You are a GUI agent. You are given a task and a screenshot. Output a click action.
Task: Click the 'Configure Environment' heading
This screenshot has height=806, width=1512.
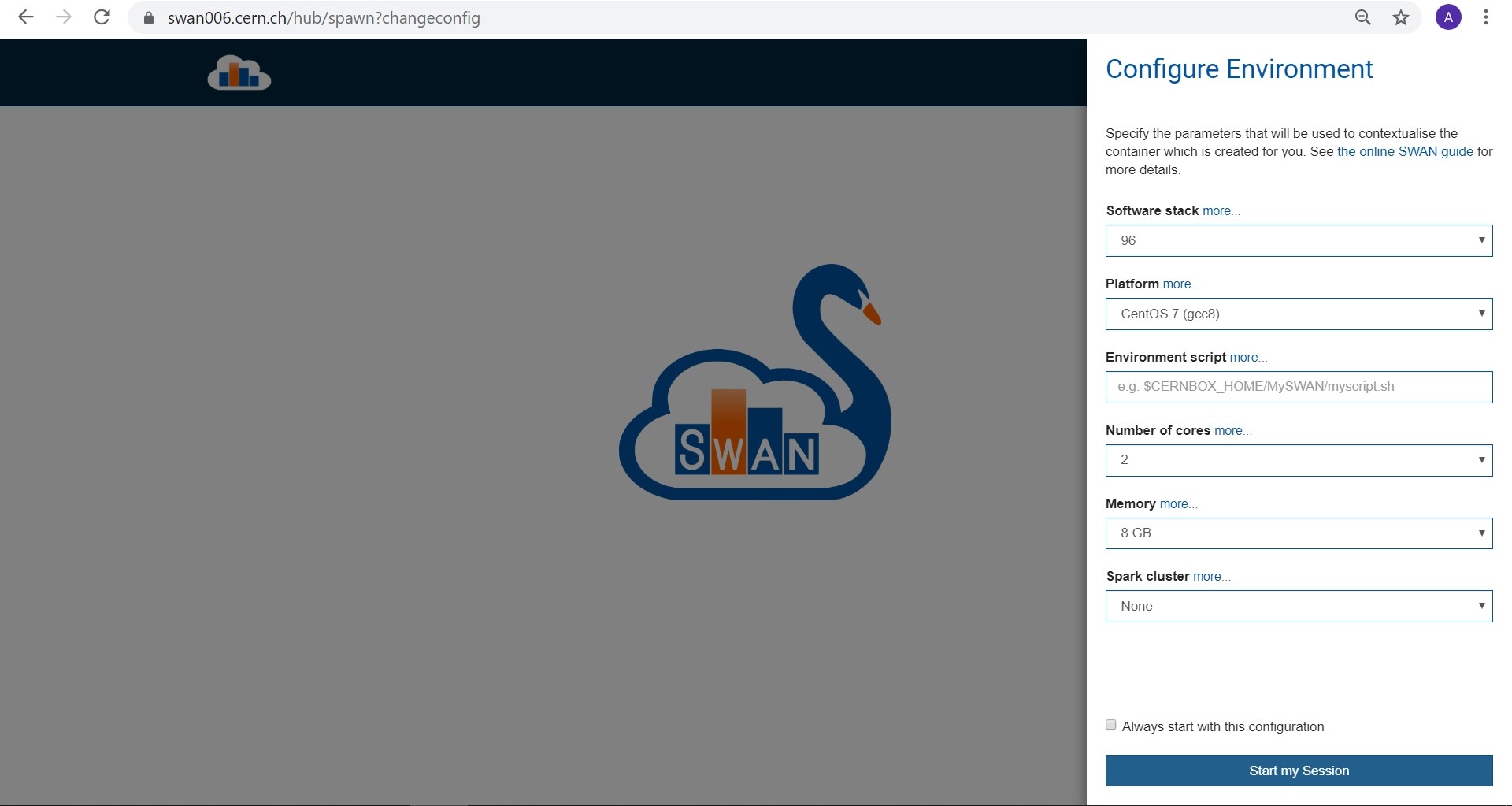coord(1239,69)
